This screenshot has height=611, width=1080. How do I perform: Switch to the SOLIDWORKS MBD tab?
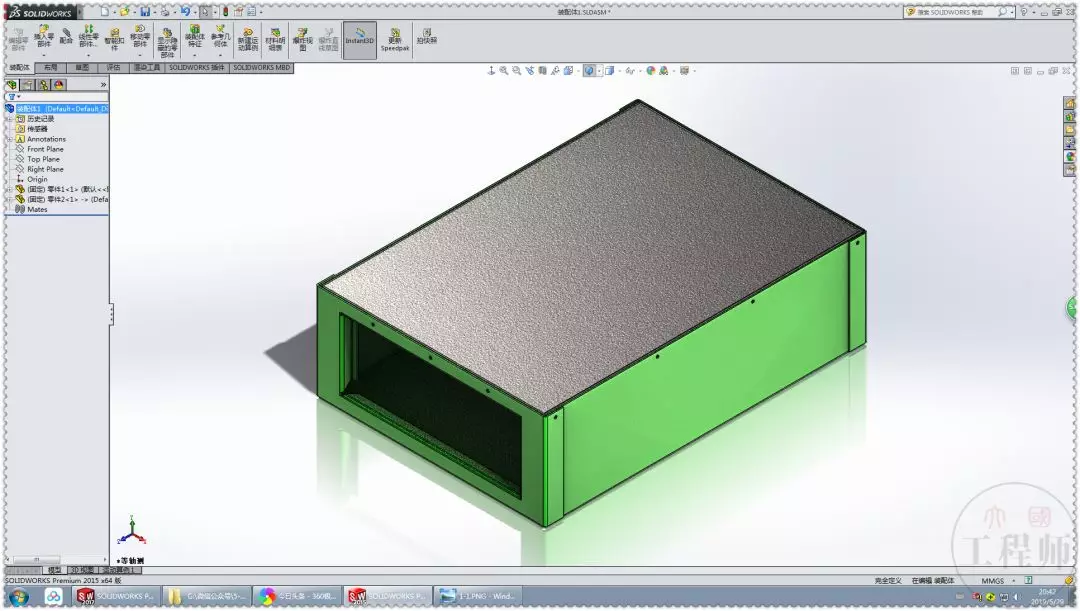point(262,68)
